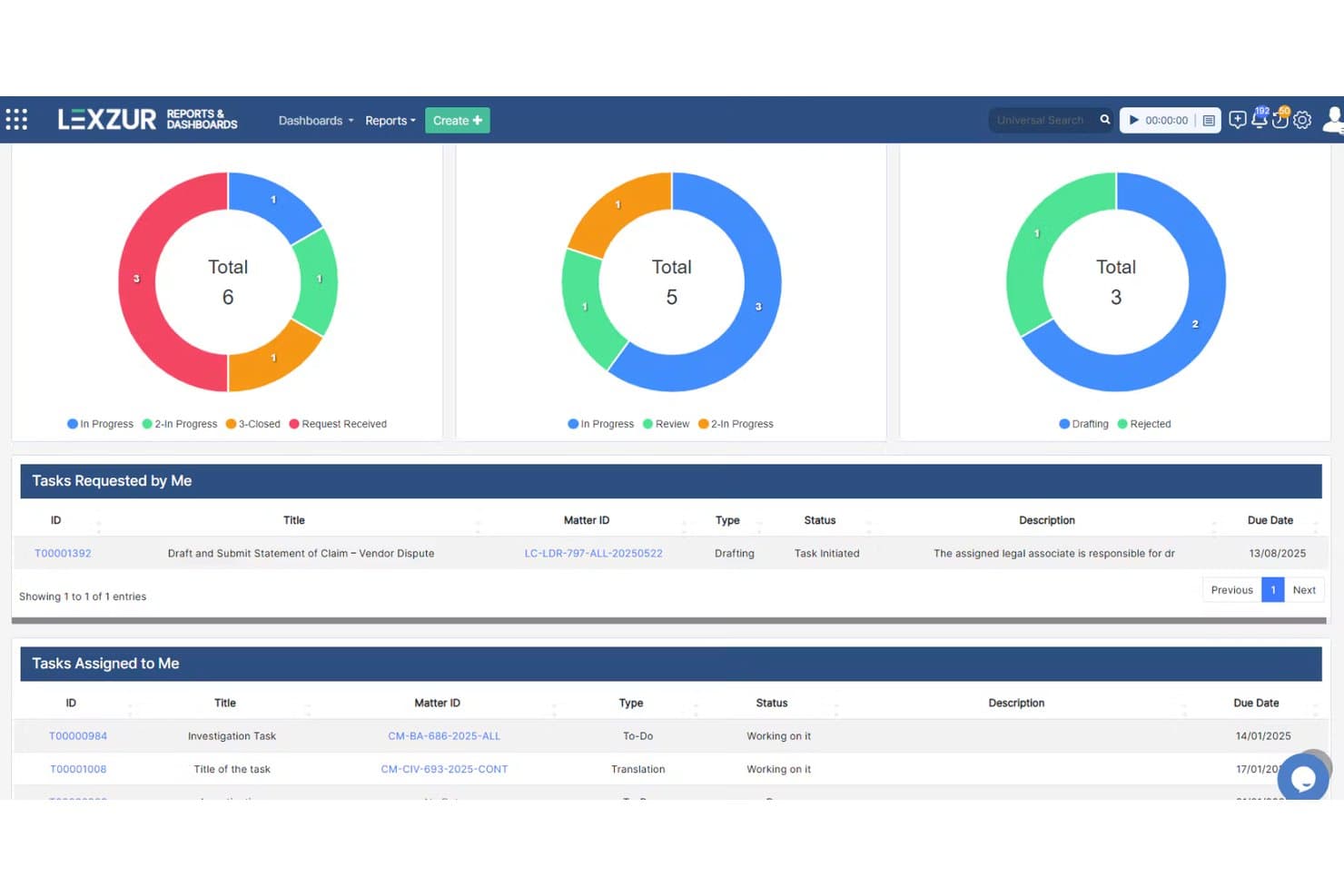This screenshot has width=1344, height=896.
Task: Click the 'Investigation Task' title cell
Action: (232, 736)
